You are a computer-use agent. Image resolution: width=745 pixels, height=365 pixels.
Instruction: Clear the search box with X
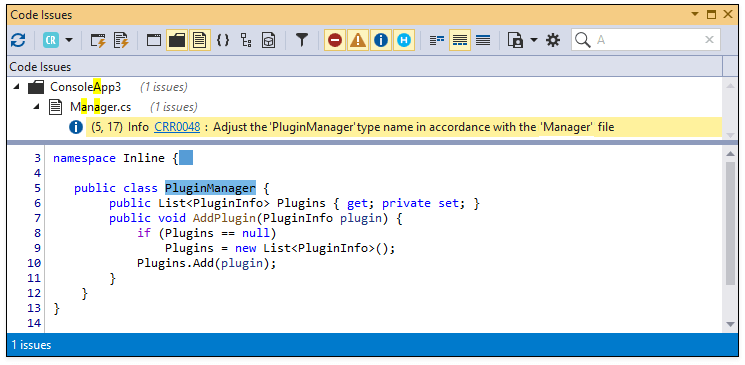(x=709, y=40)
